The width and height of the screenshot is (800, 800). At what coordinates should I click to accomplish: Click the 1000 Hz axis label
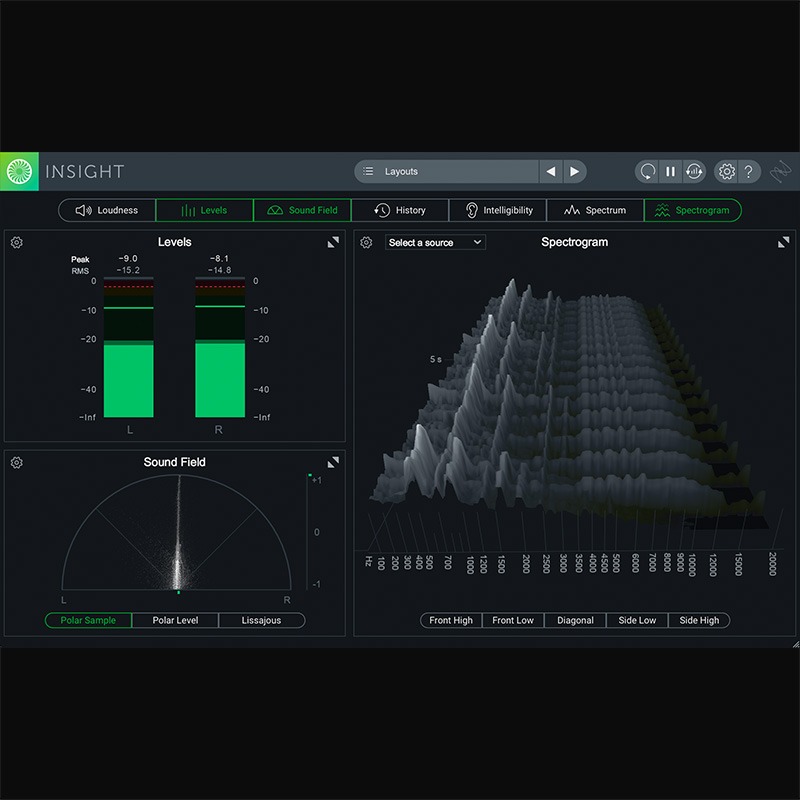pos(470,565)
